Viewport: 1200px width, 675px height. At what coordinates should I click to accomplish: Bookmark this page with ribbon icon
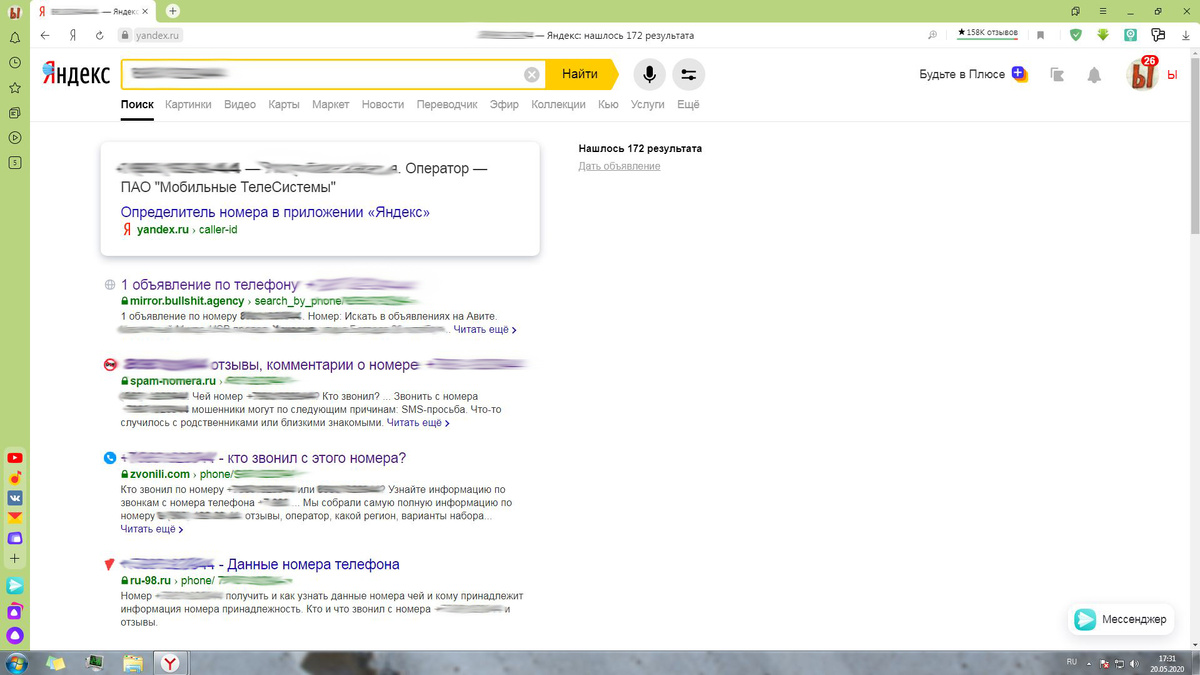point(1040,35)
